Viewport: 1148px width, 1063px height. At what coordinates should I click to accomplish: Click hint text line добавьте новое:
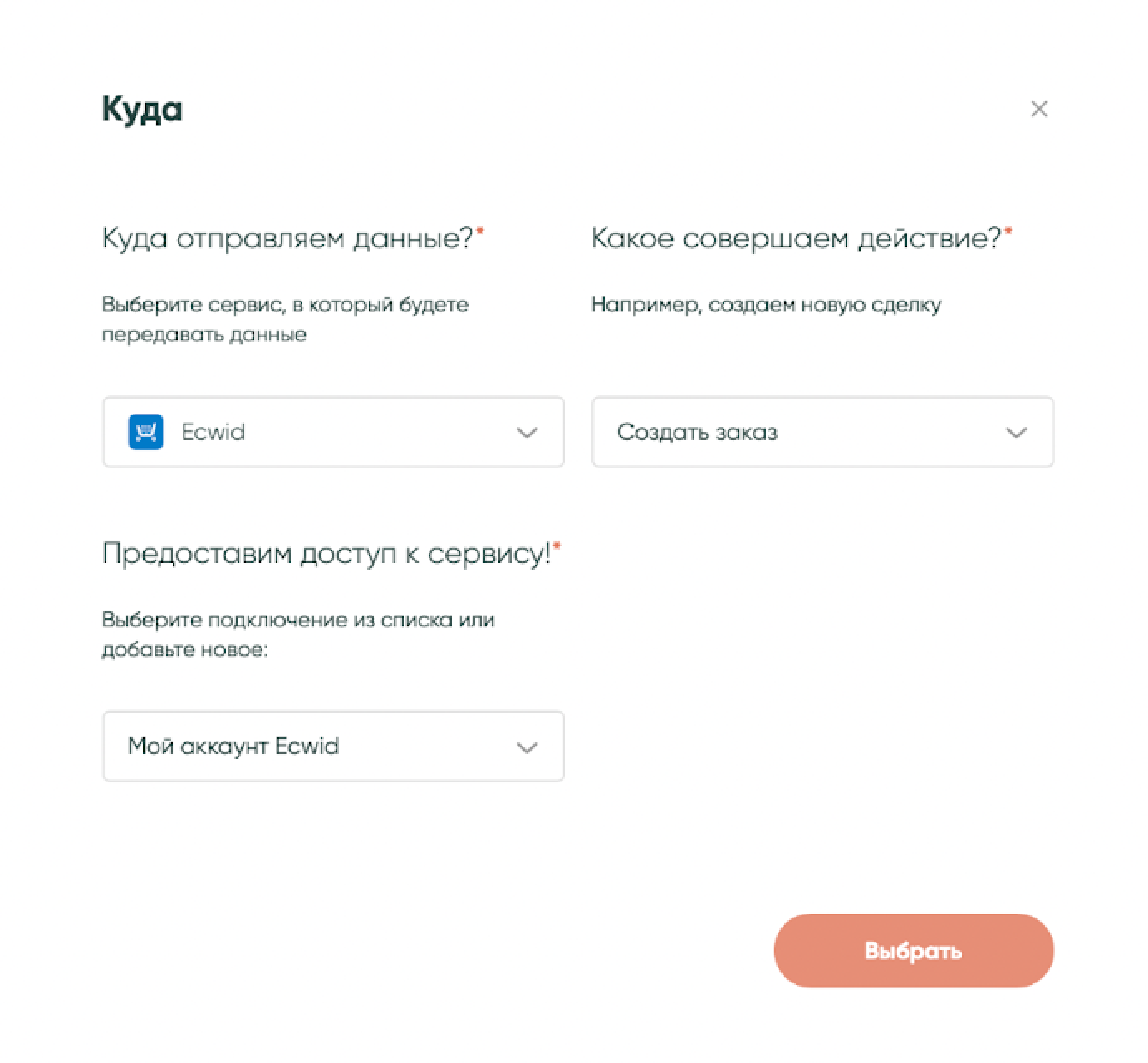(185, 649)
